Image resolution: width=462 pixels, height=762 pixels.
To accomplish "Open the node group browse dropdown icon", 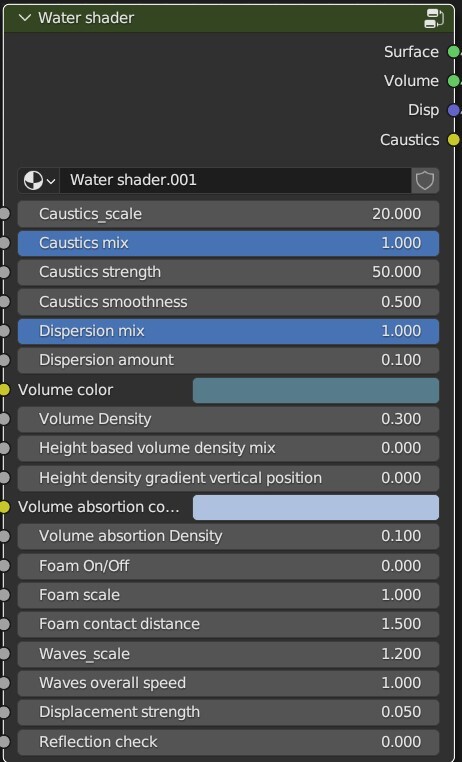I will pos(39,181).
